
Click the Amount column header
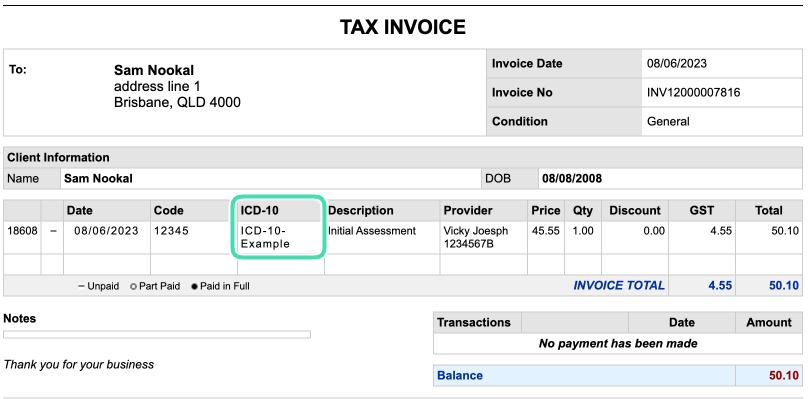point(769,323)
